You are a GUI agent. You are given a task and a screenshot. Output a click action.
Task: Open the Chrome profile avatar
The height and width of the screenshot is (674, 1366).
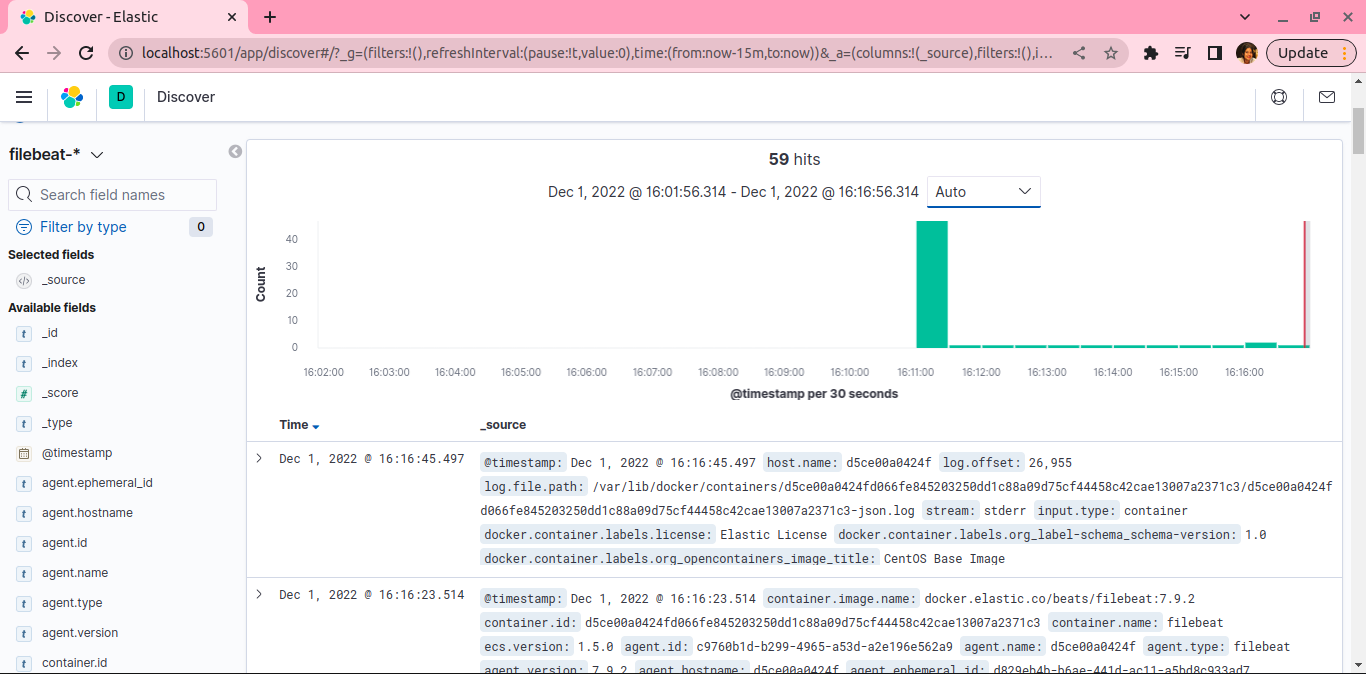pos(1247,53)
